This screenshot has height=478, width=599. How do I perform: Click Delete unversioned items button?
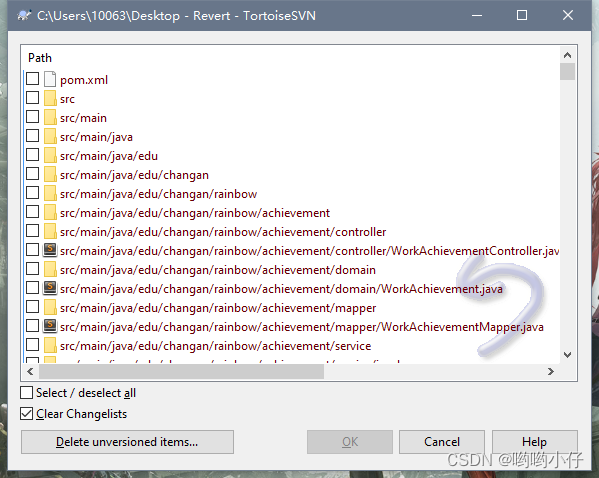click(x=127, y=442)
